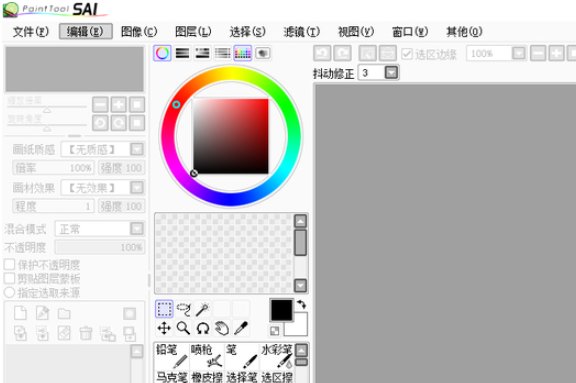
Task: Toggle the color mixer panel icon
Action: [x=223, y=53]
